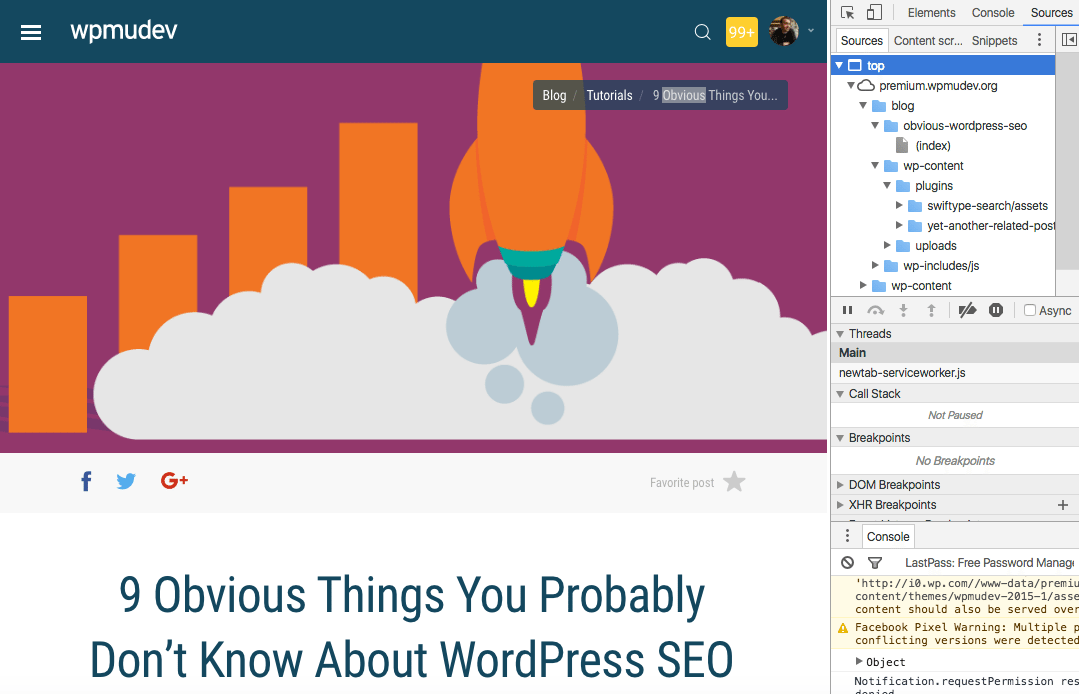Toggle the device toolbar in DevTools

click(874, 13)
